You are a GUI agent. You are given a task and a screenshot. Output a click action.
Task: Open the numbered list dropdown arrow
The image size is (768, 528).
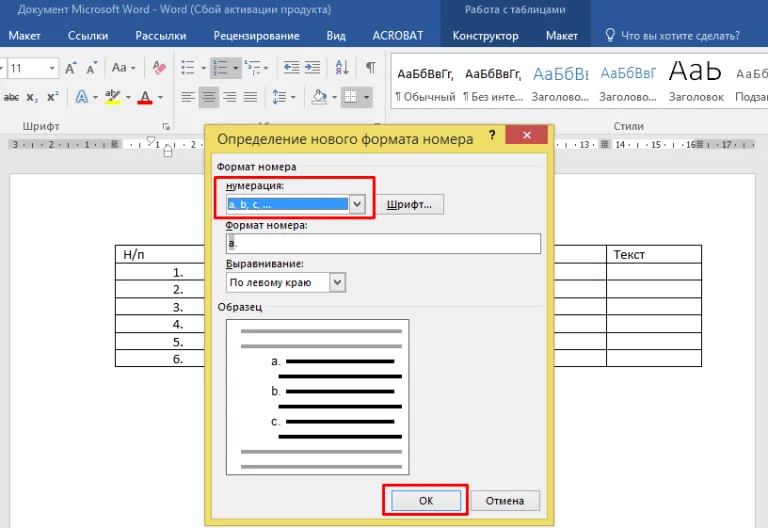236,68
